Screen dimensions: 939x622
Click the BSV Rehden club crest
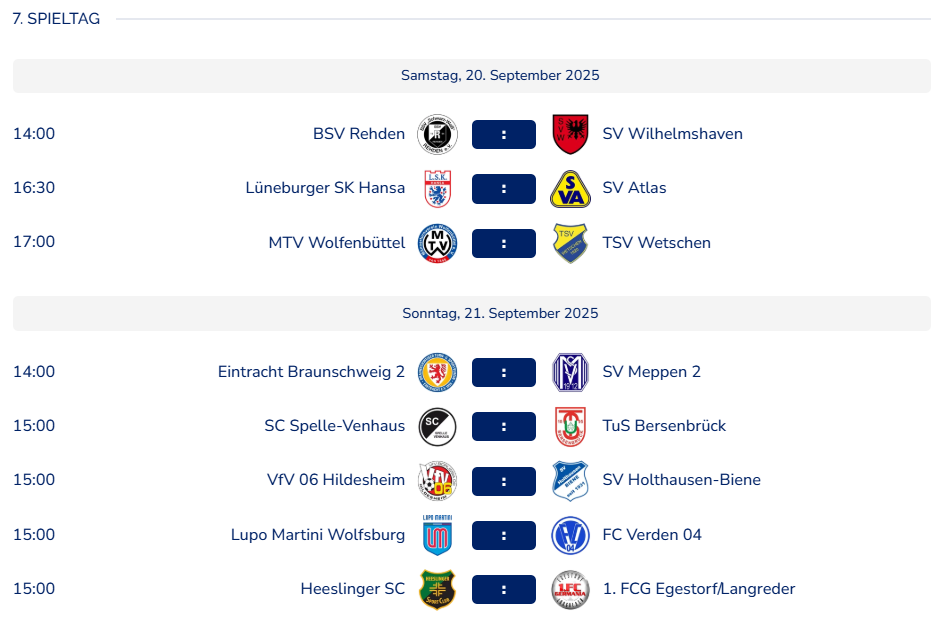point(437,134)
